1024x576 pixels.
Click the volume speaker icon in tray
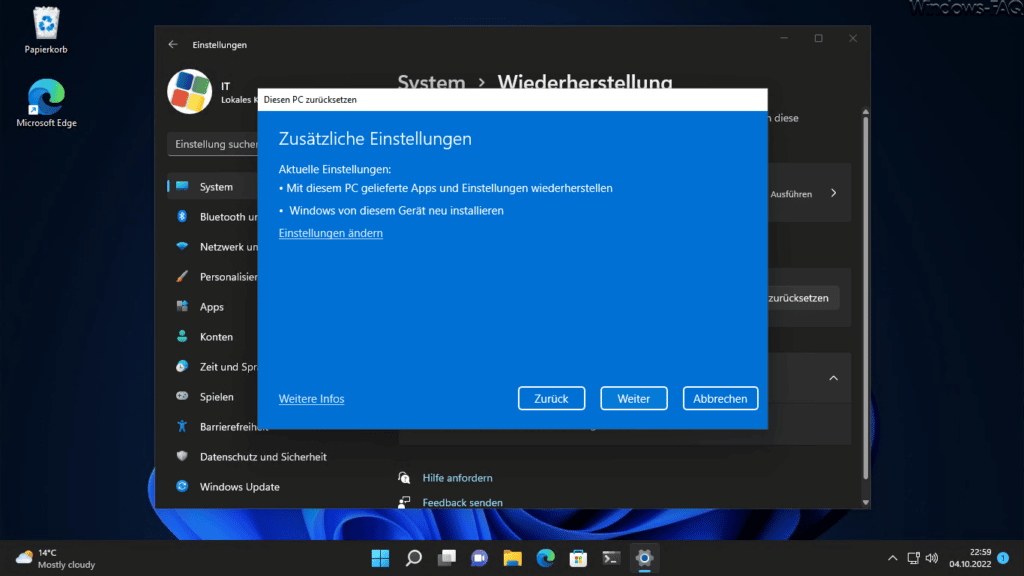tap(932, 558)
